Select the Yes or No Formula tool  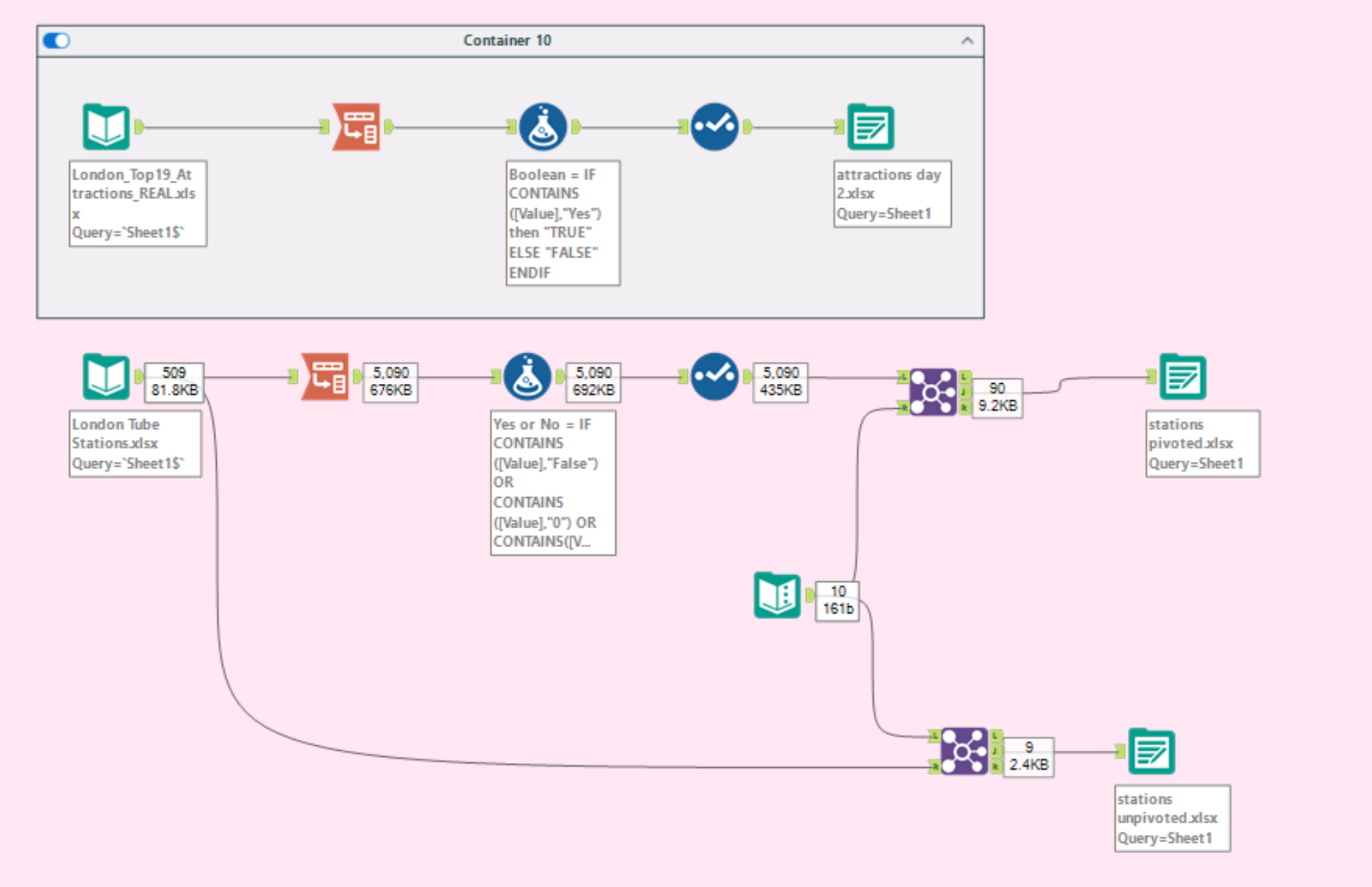(x=527, y=376)
